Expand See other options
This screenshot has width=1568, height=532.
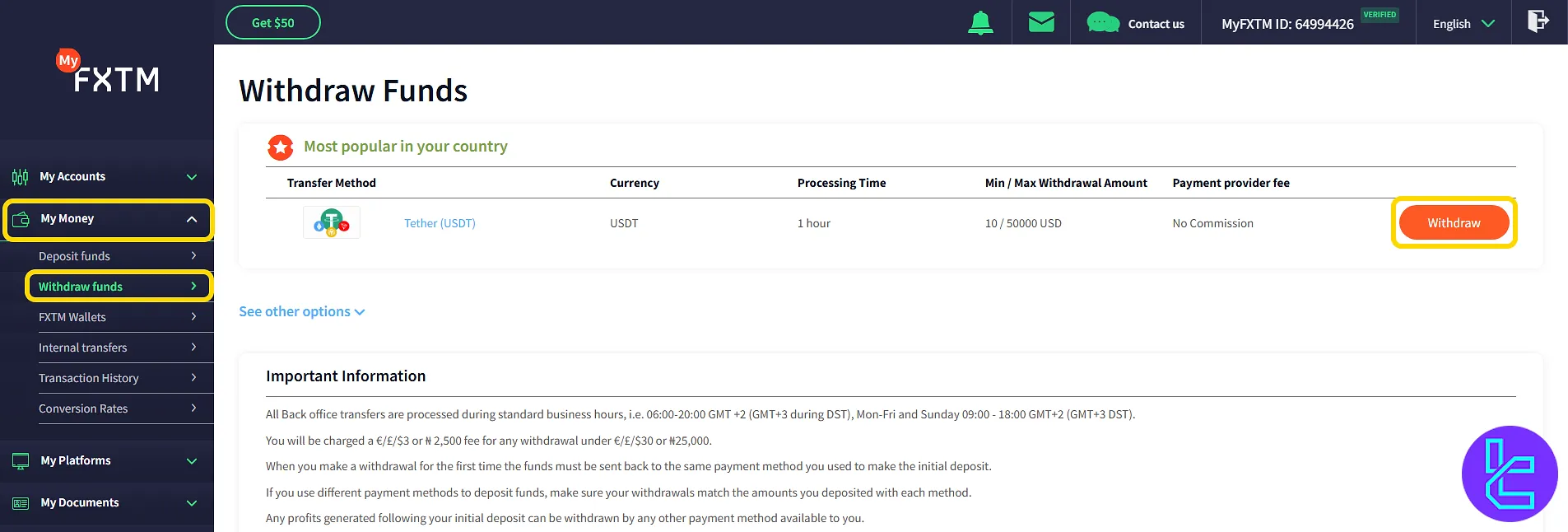click(302, 311)
